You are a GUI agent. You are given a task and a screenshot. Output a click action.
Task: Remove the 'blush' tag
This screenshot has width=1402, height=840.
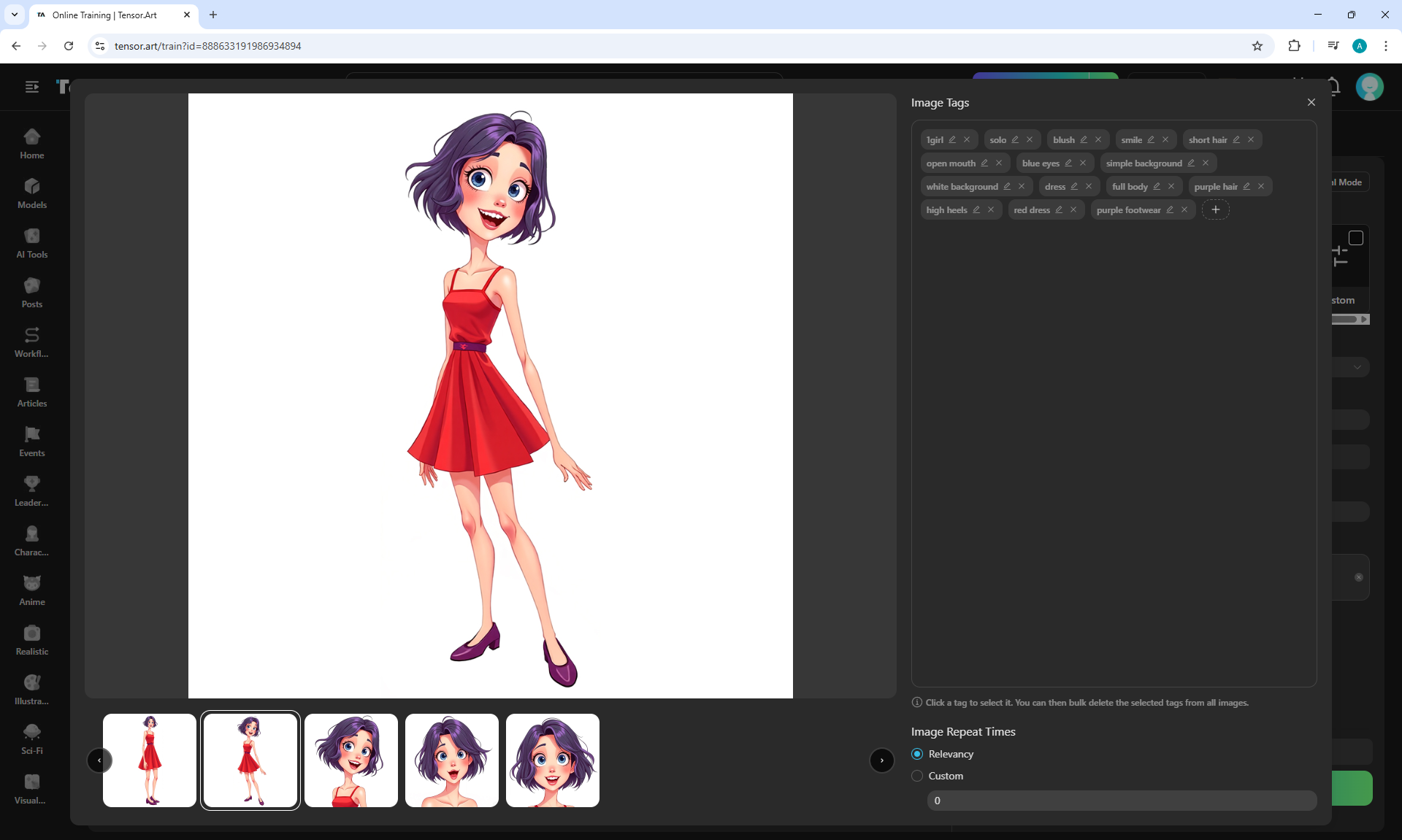1098,139
